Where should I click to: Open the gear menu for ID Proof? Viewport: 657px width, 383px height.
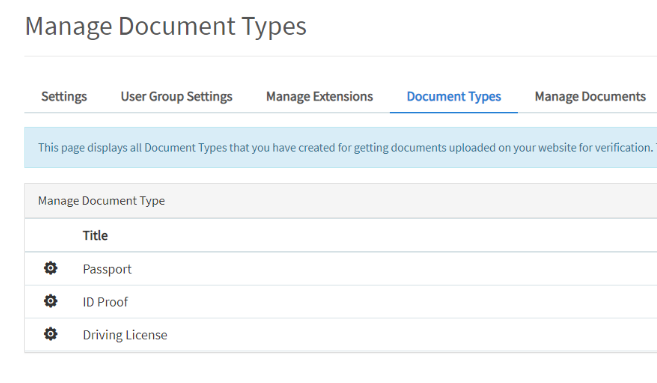click(x=51, y=301)
